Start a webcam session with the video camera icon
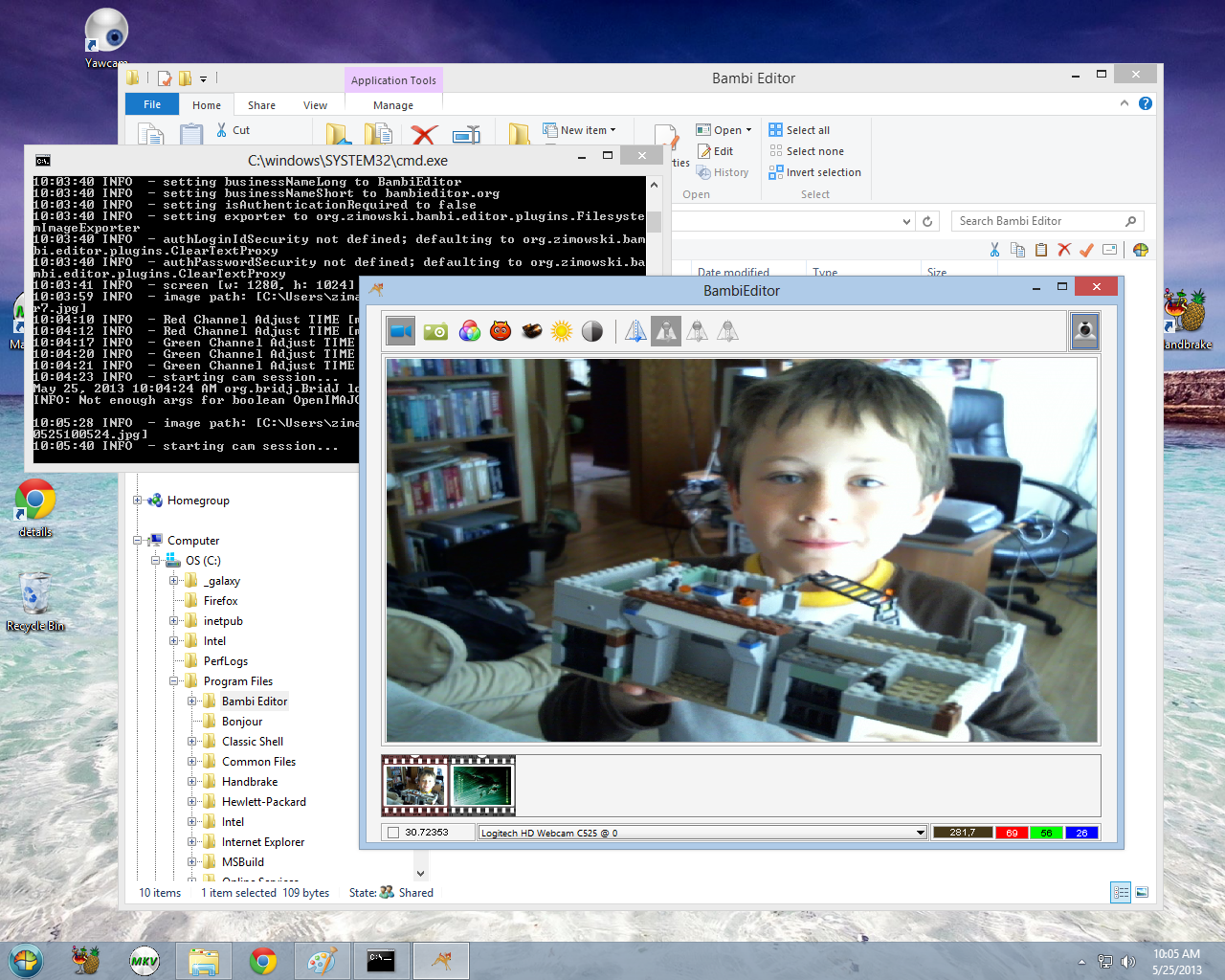1225x980 pixels. tap(400, 330)
